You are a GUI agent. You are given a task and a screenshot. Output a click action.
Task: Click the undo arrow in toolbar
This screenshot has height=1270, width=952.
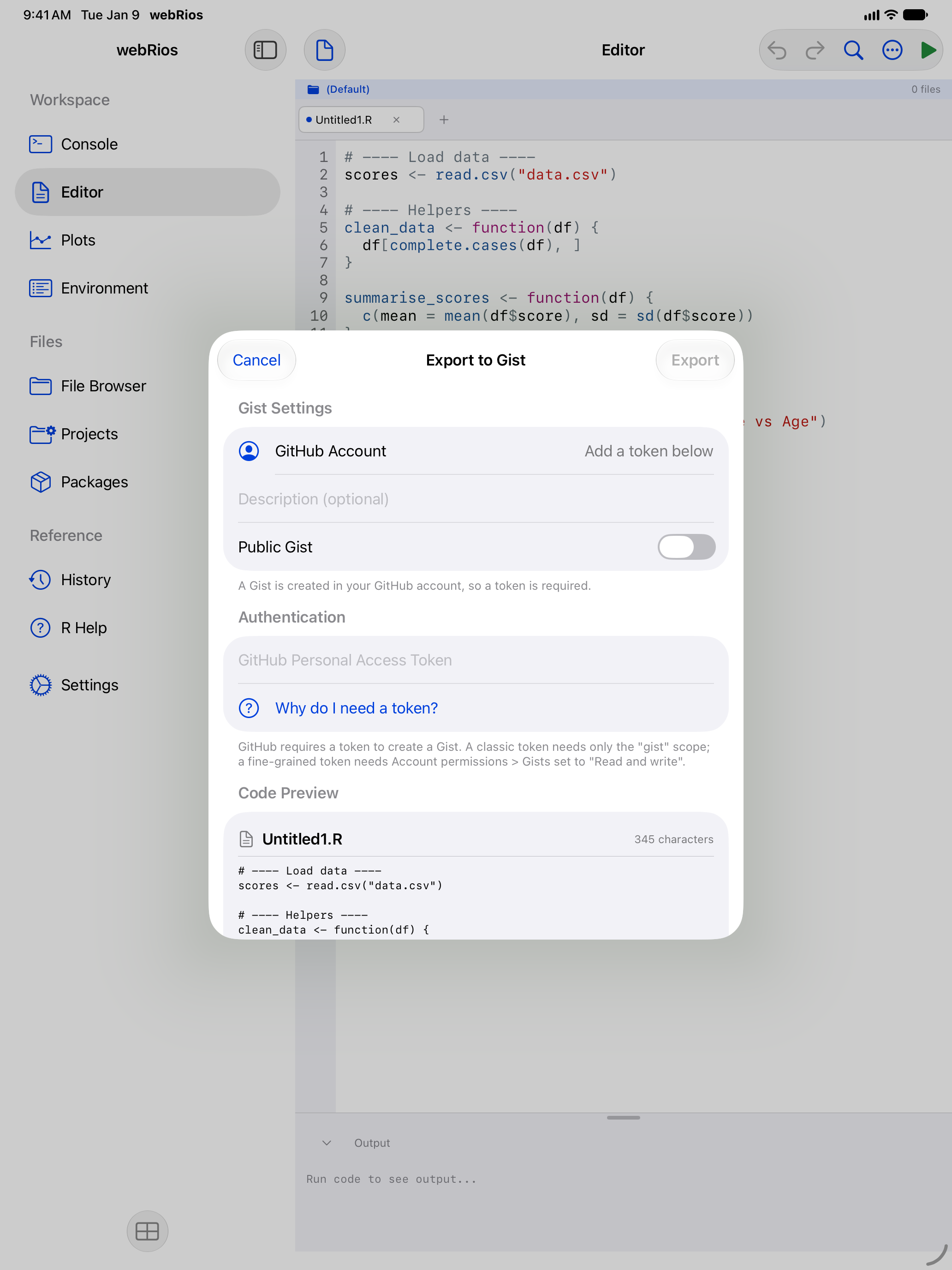pos(777,50)
